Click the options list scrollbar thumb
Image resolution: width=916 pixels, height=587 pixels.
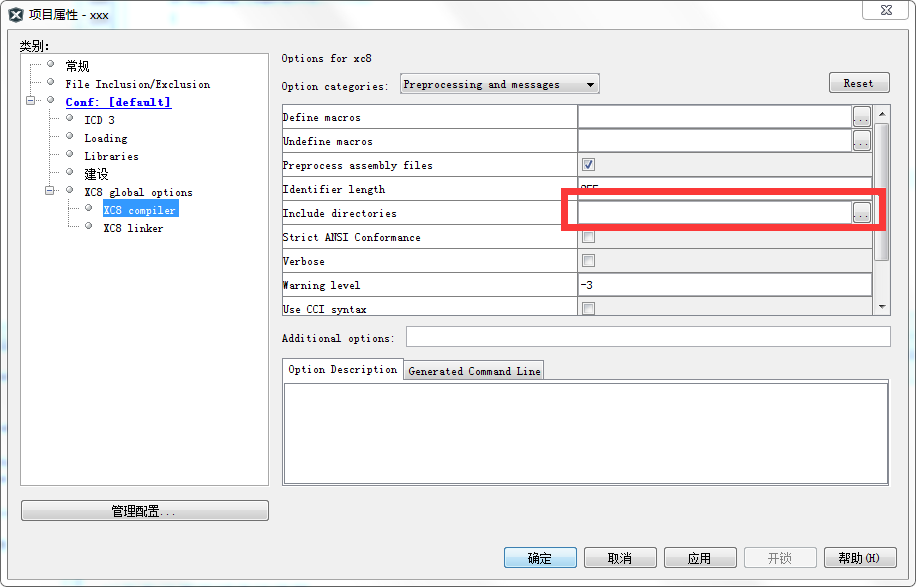[x=882, y=191]
